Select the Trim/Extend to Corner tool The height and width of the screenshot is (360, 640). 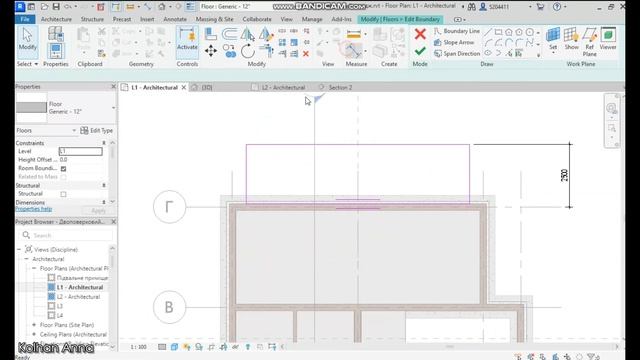(x=266, y=51)
